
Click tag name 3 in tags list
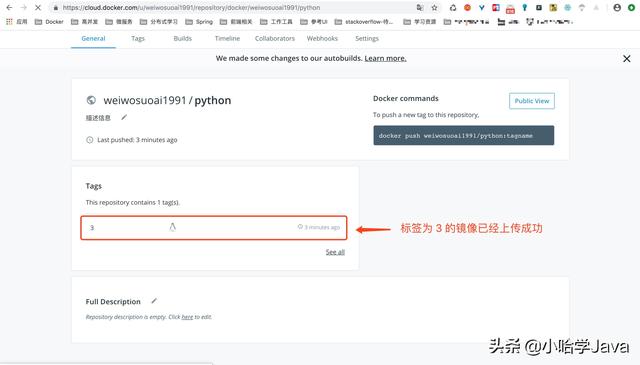(92, 228)
